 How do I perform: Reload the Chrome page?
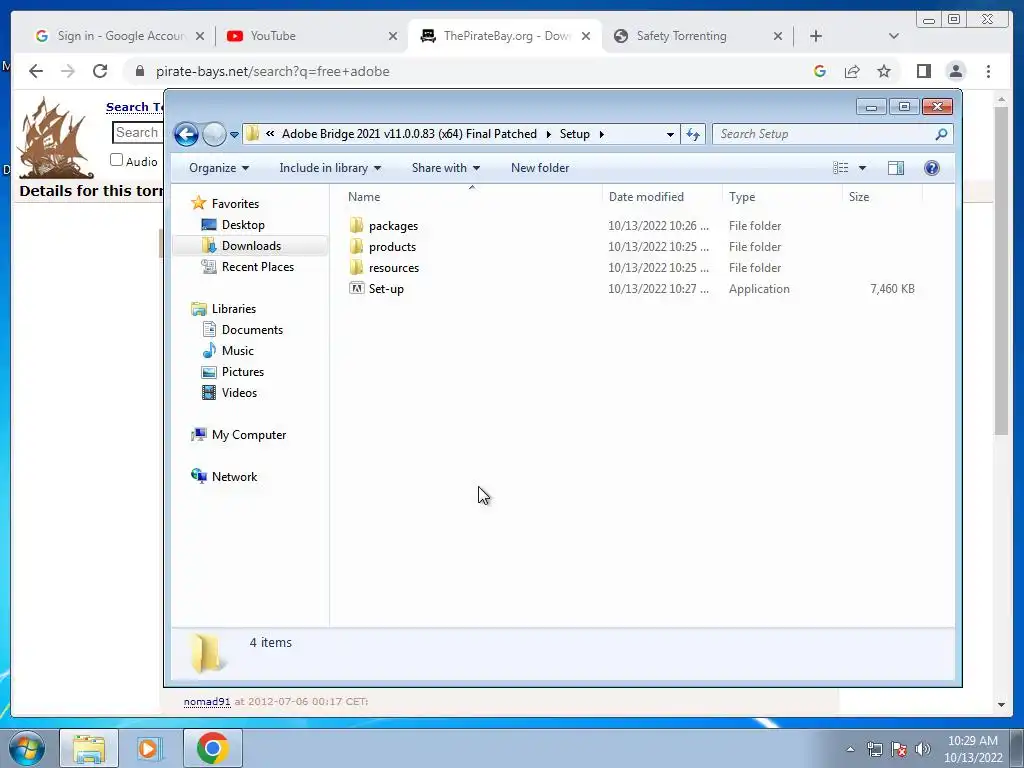click(x=99, y=71)
